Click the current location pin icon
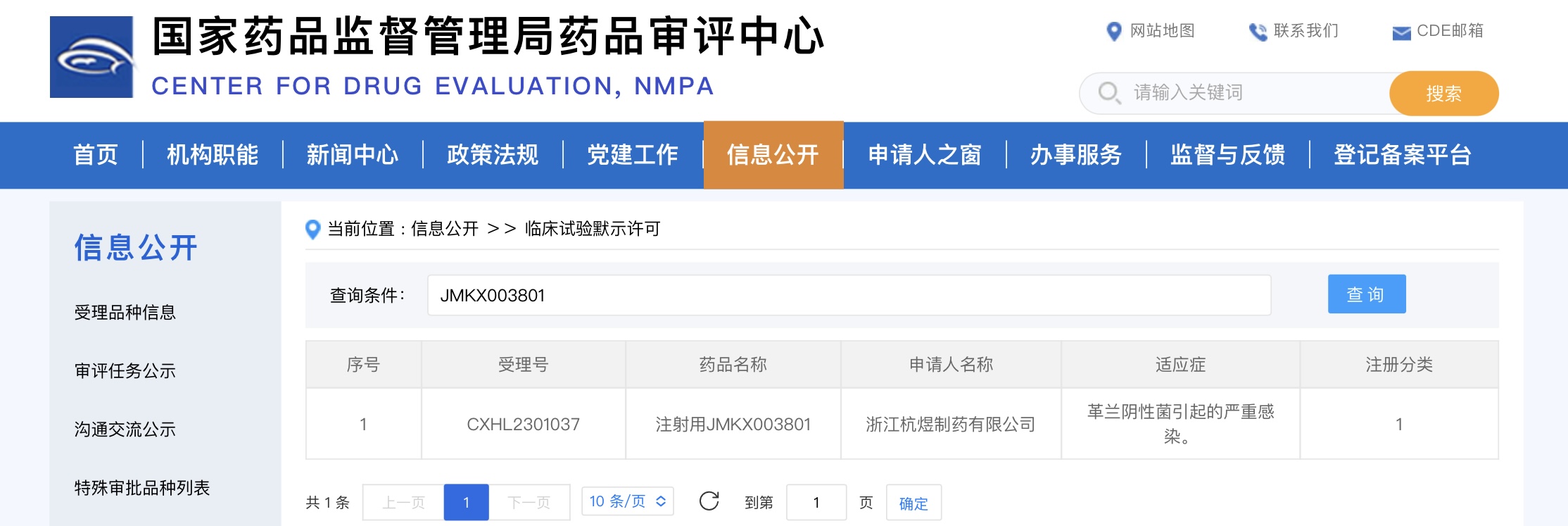This screenshot has width=1568, height=526. pyautogui.click(x=312, y=230)
